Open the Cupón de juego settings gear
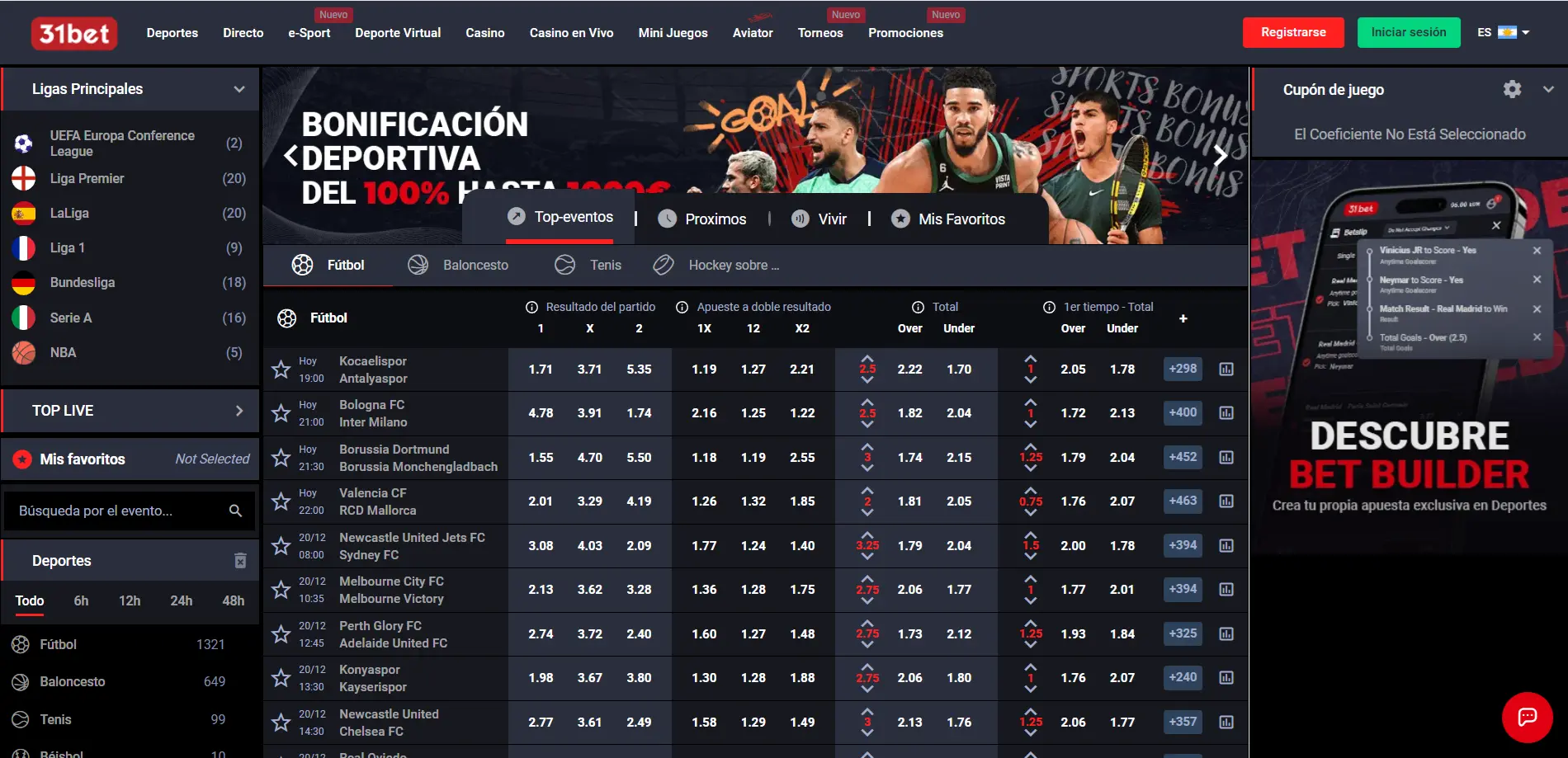1568x758 pixels. (x=1512, y=89)
